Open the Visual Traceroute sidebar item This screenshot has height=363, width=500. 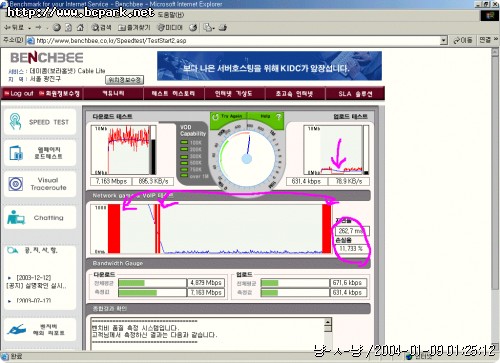tap(40, 184)
